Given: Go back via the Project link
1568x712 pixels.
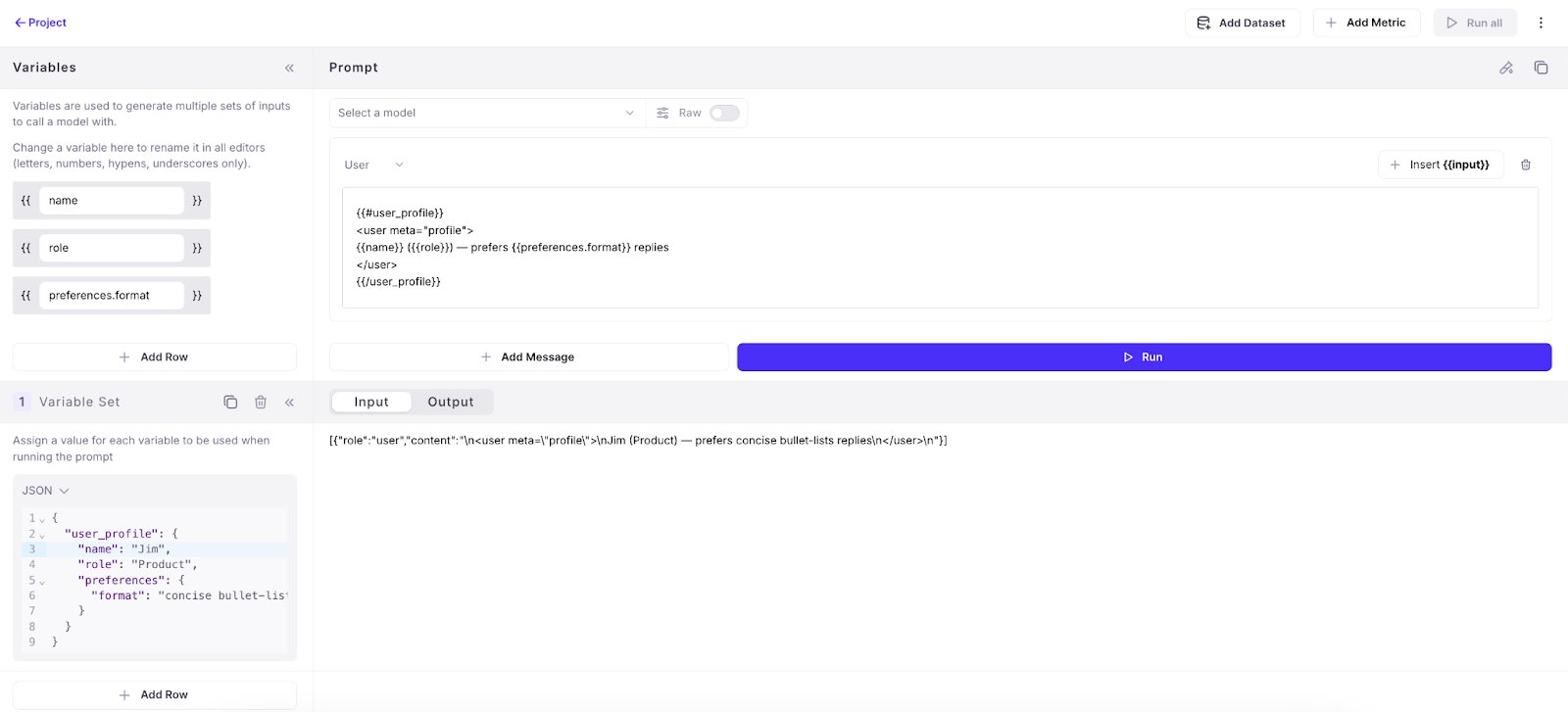Looking at the screenshot, I should point(40,23).
